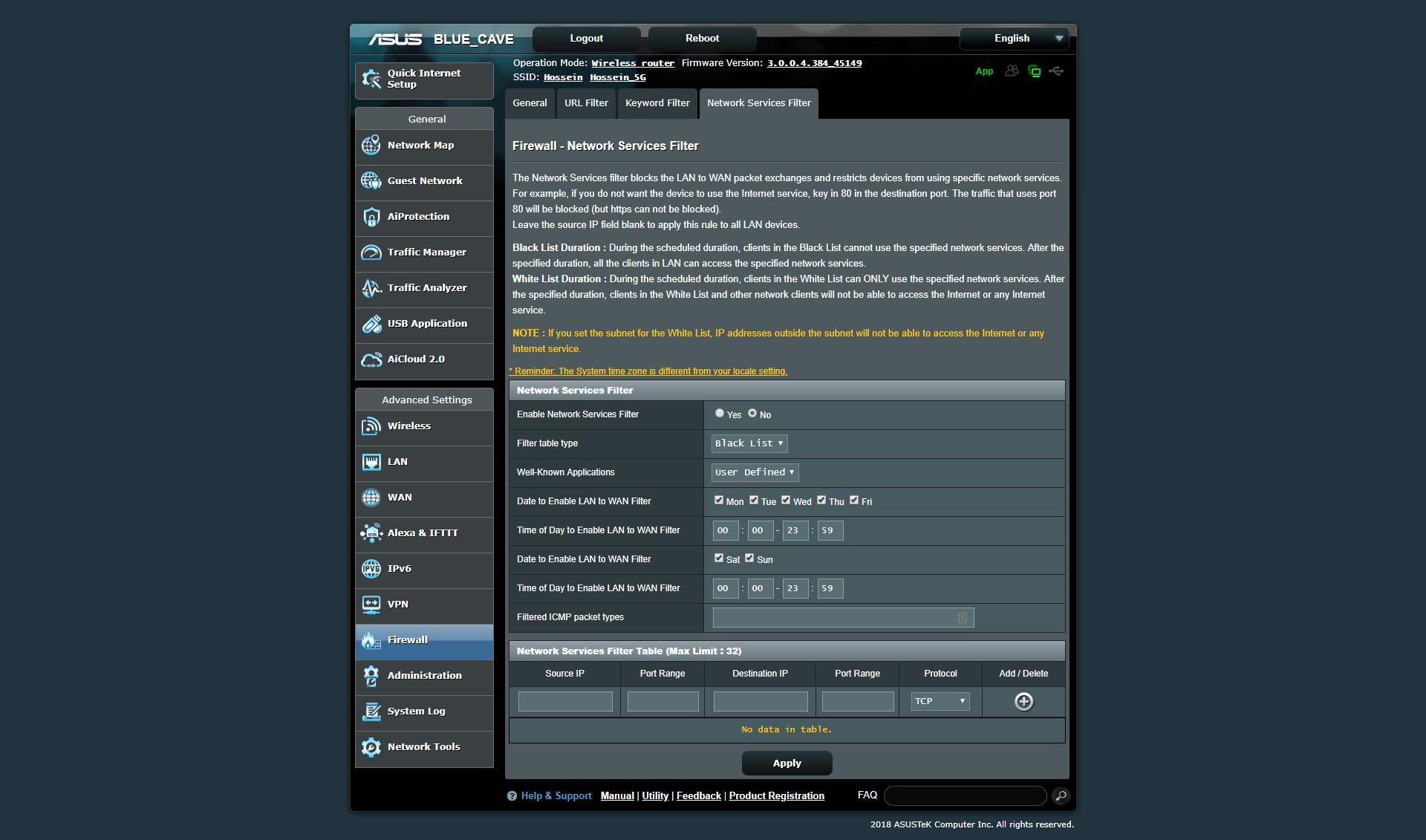1426x840 pixels.
Task: Select Yes to enable Network Services Filter
Action: click(719, 413)
